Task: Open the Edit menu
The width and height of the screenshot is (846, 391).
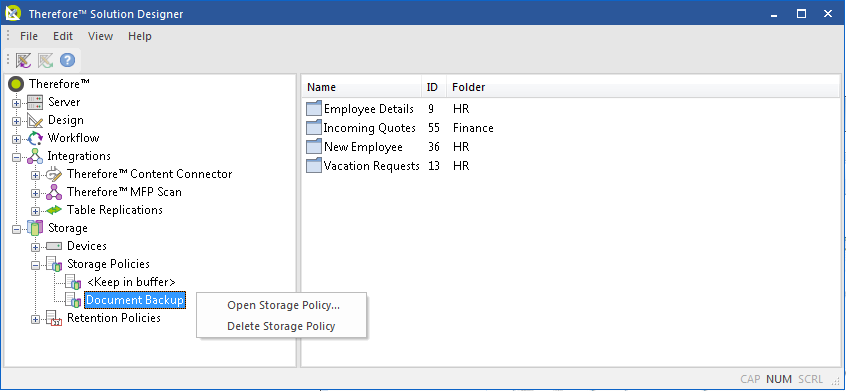Action: pos(63,36)
